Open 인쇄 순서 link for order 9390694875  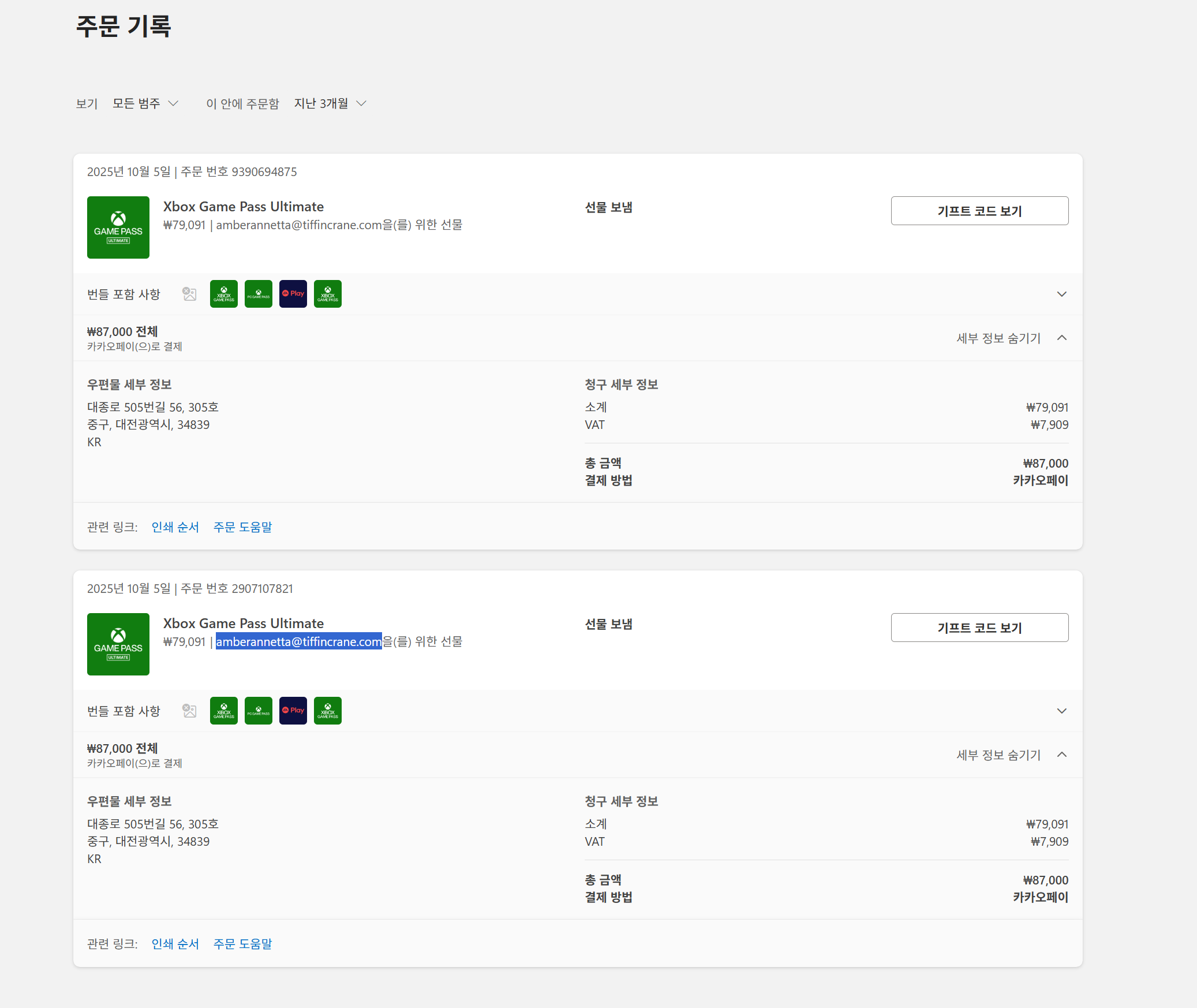click(x=175, y=527)
